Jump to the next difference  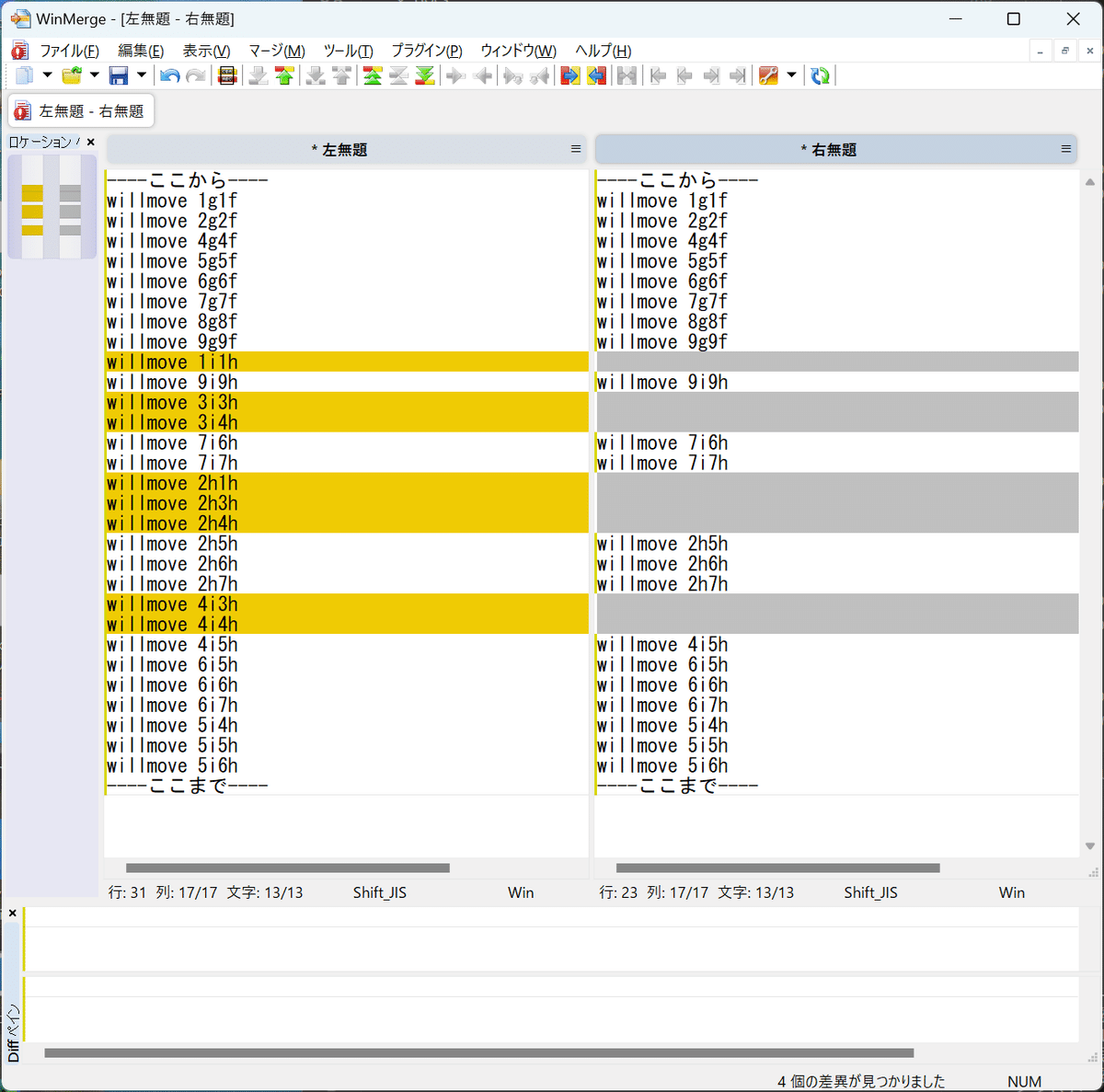coord(259,75)
